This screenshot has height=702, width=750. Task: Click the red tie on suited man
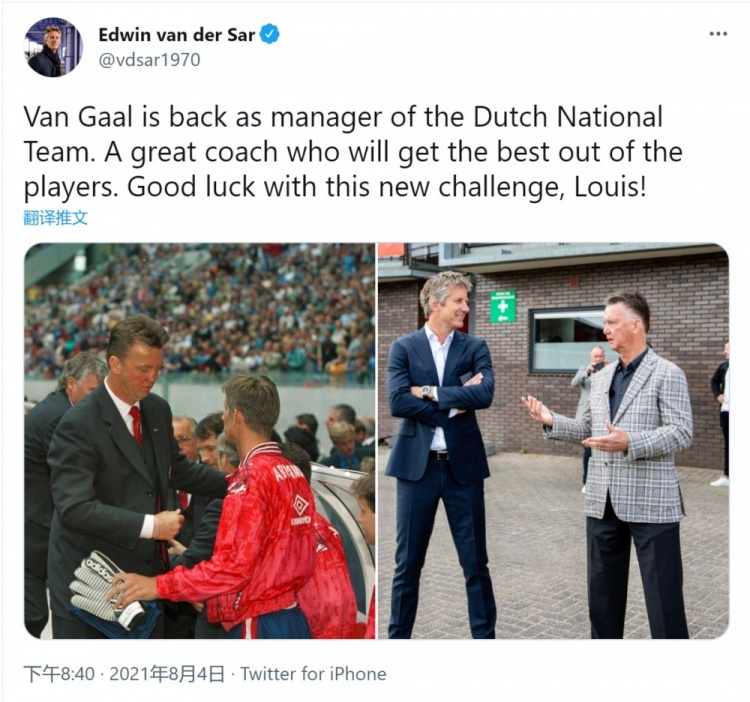tap(136, 425)
